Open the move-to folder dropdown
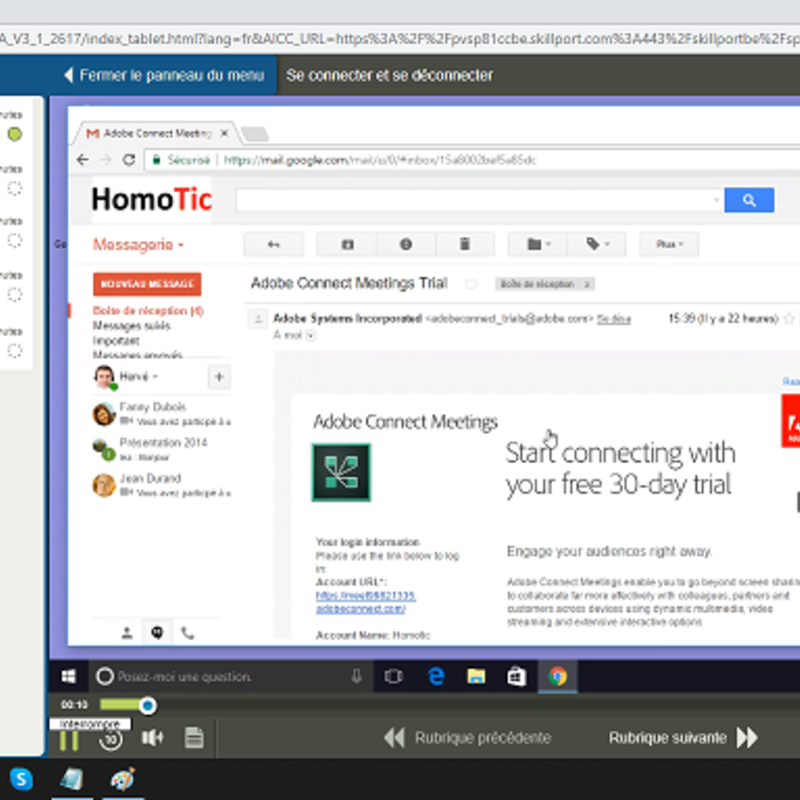 click(538, 244)
